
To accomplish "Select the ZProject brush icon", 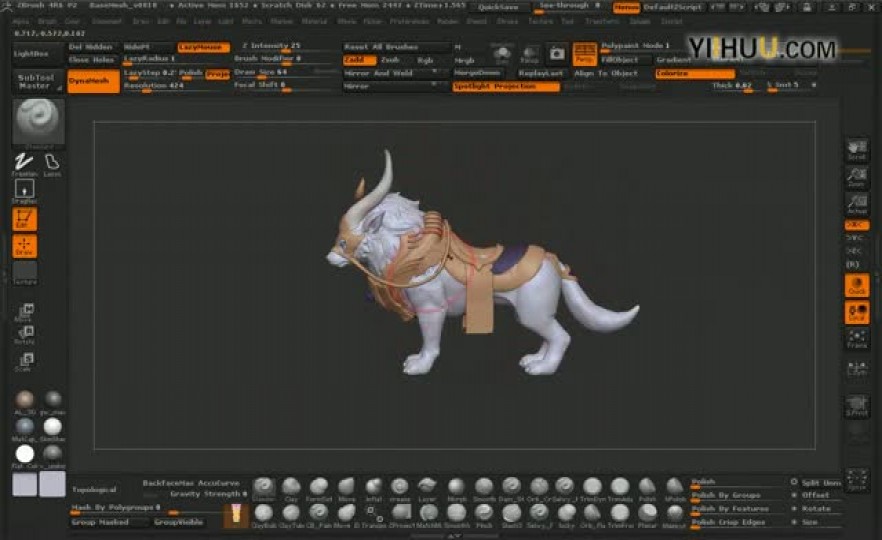I will (401, 514).
